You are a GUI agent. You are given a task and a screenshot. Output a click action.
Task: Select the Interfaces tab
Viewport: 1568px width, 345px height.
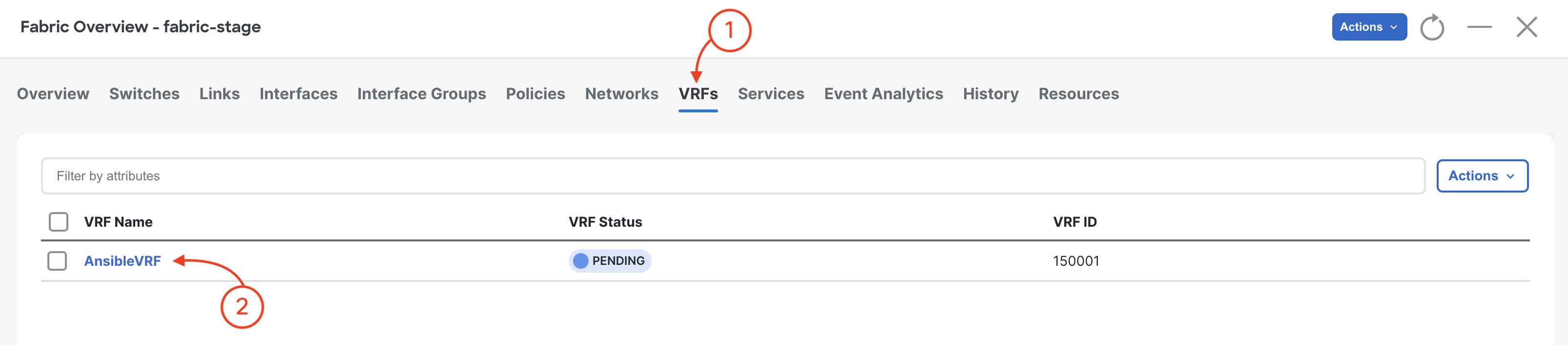tap(298, 94)
